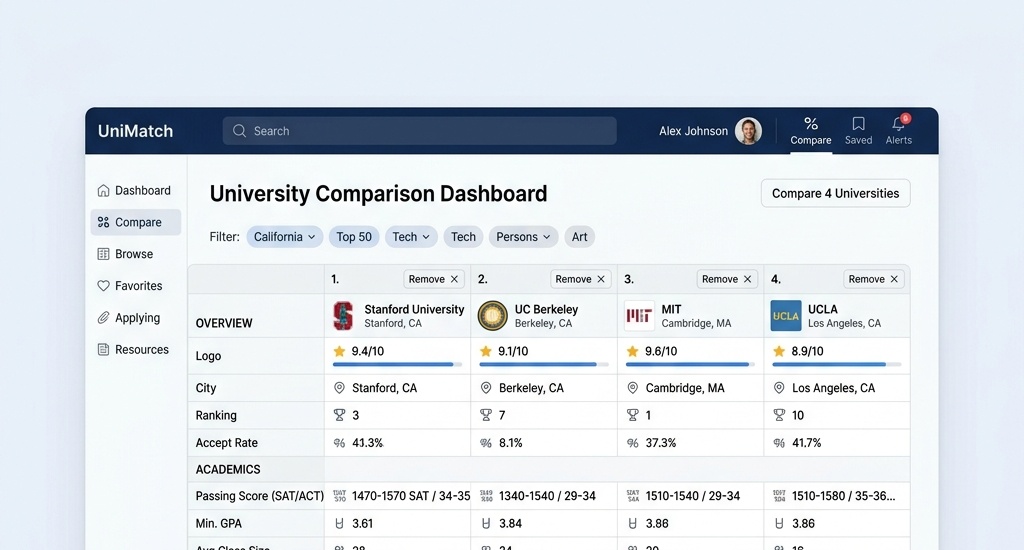Toggle the Top 50 filter chip
1024x550 pixels.
click(x=354, y=236)
